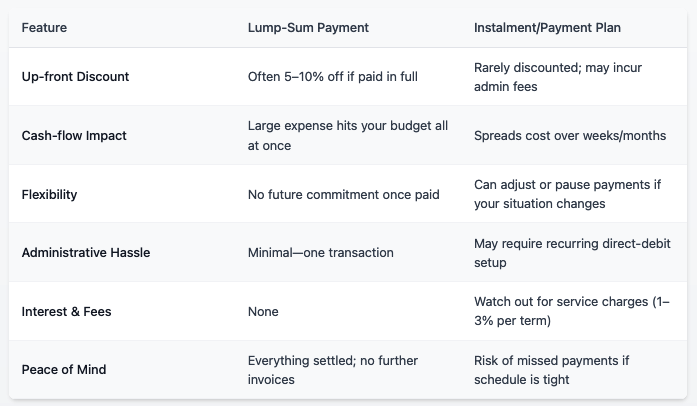The image size is (697, 406).
Task: Click the 'Rarely discounted; may incur admin fees' cell
Action: coord(558,77)
